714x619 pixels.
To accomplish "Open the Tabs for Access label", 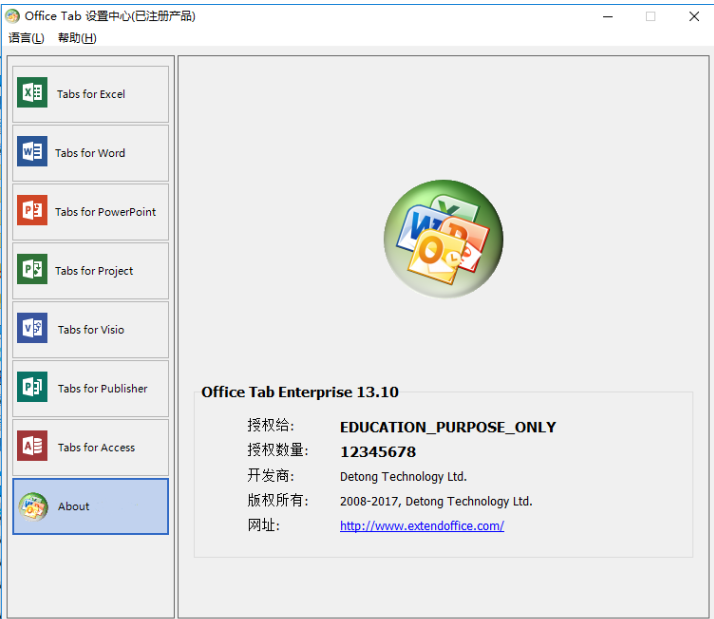I will (x=97, y=447).
